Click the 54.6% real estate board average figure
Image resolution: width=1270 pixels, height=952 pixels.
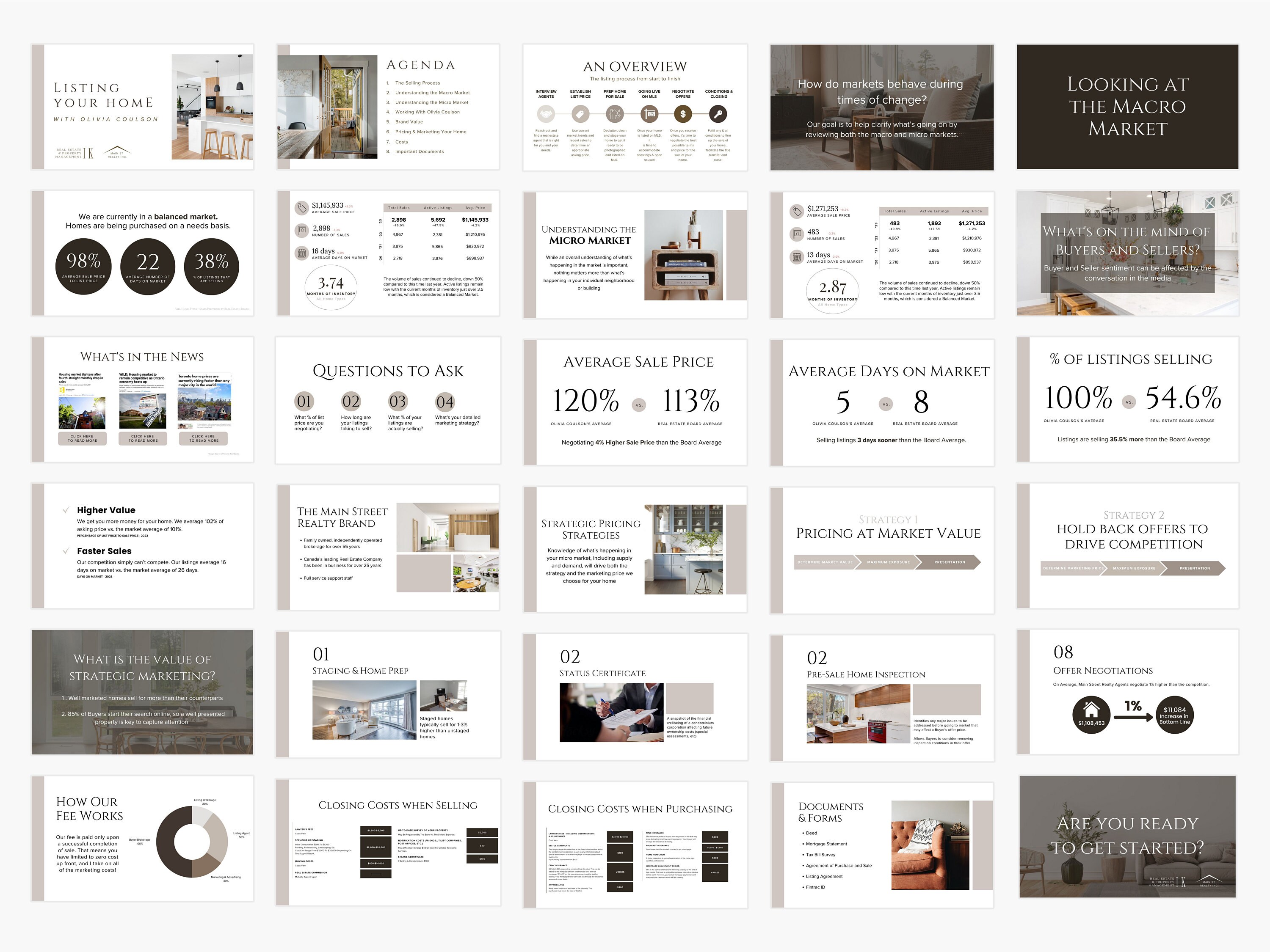[x=1183, y=398]
